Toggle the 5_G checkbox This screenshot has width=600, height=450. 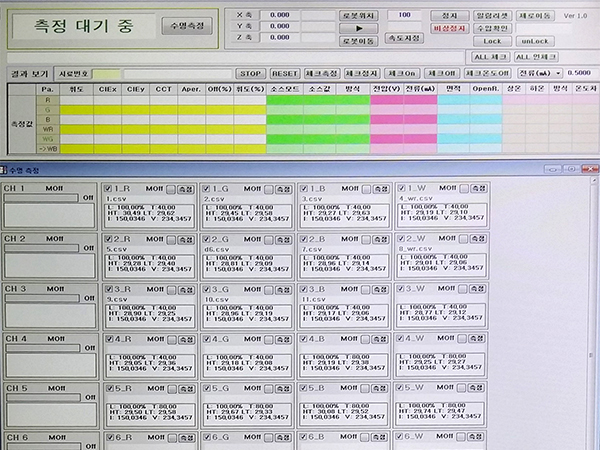coord(207,388)
